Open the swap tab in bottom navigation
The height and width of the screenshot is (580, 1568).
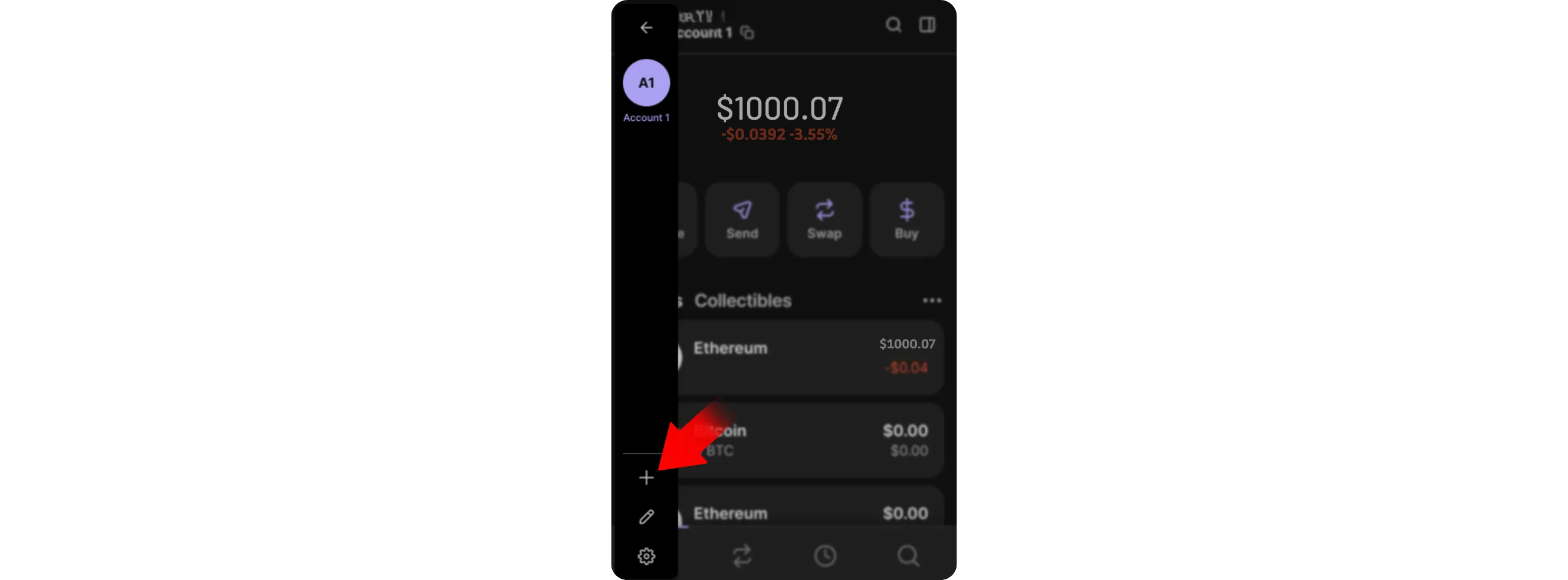[x=742, y=556]
